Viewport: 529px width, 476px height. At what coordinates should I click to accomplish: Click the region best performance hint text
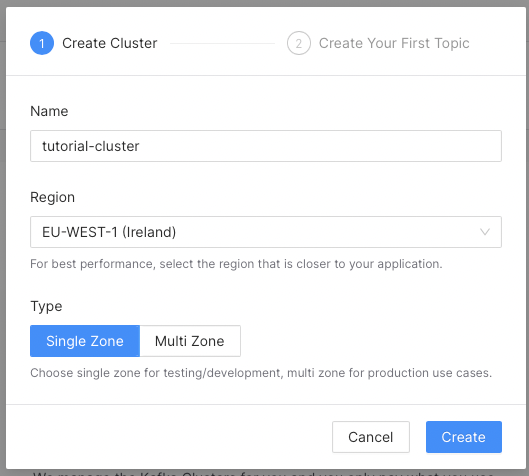pos(236,264)
